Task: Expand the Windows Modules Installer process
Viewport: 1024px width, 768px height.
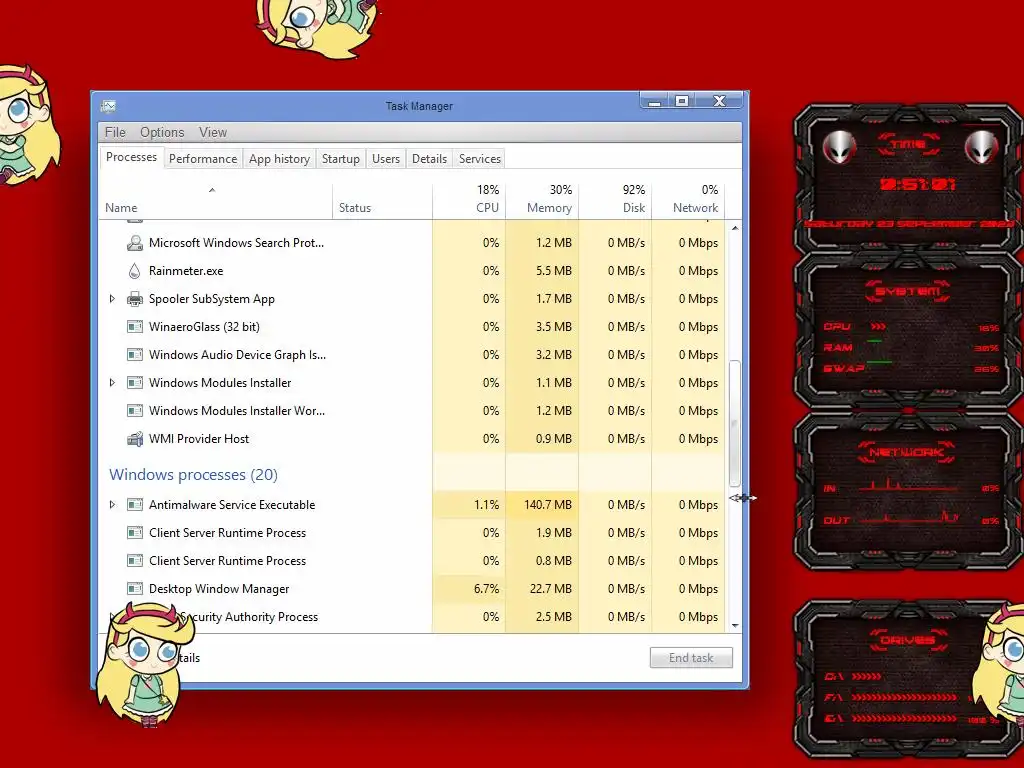Action: coord(112,383)
